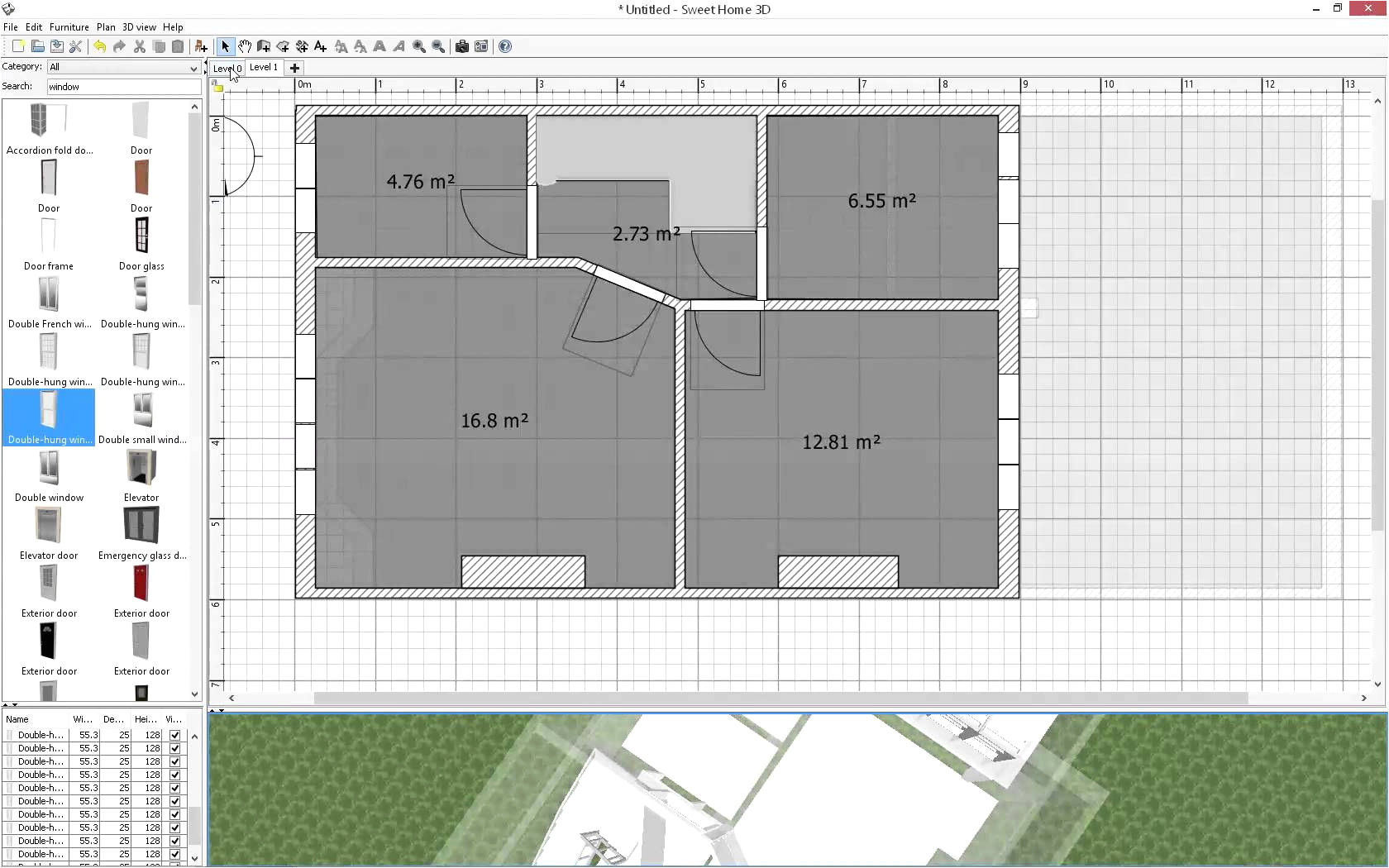
Task: Click the window search field
Action: tap(123, 87)
